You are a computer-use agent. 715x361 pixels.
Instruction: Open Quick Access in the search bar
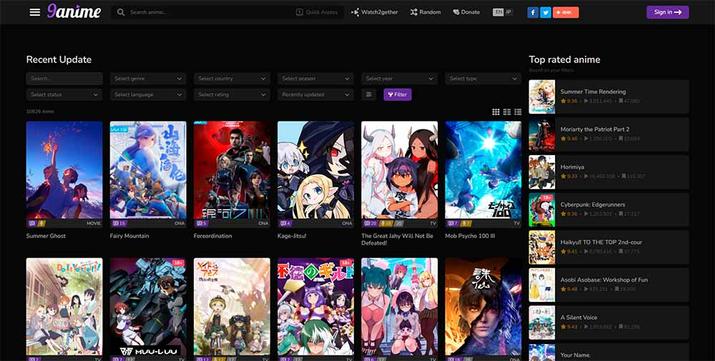pos(316,12)
